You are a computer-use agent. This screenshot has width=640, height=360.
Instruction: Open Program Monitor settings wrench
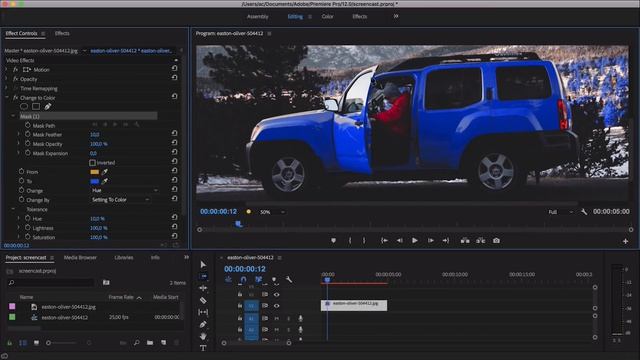click(584, 212)
